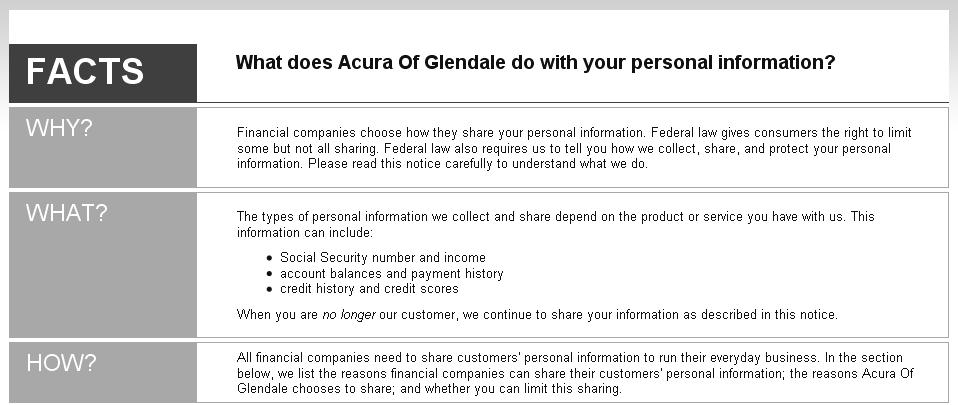
Task: Select the WHY? section label
Action: 59,128
